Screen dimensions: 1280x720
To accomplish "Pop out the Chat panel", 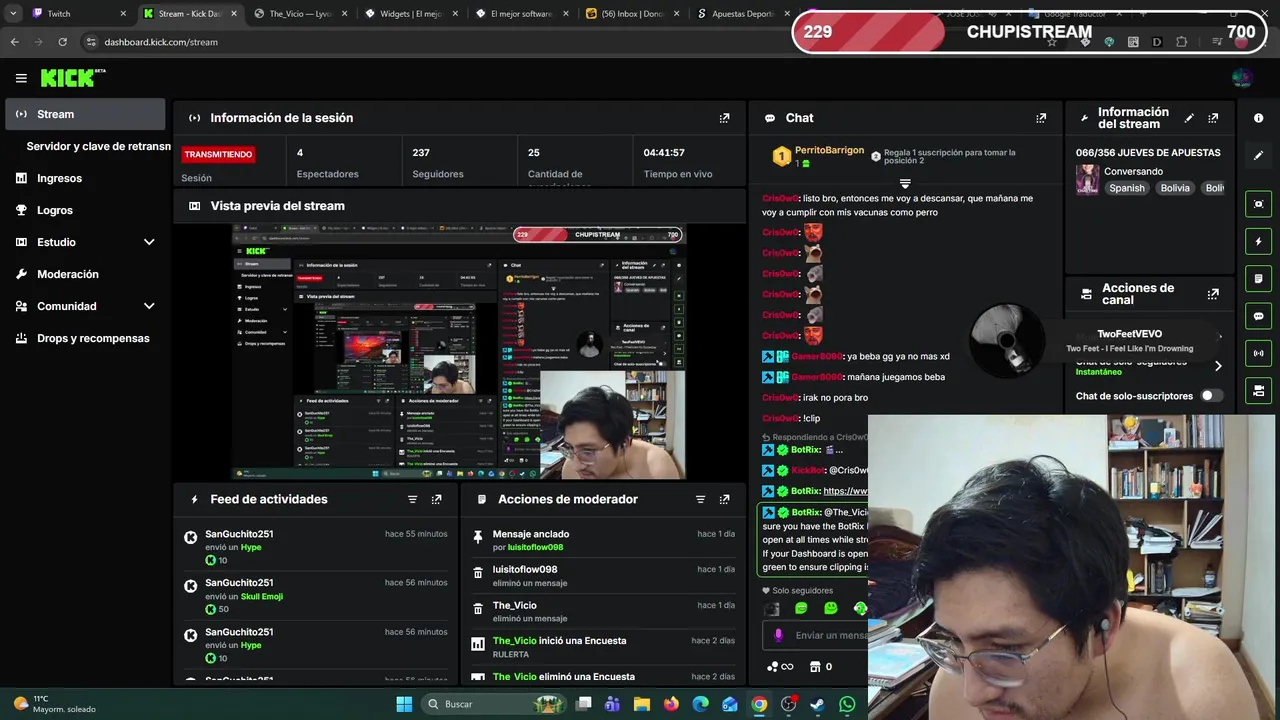I will pyautogui.click(x=1041, y=118).
